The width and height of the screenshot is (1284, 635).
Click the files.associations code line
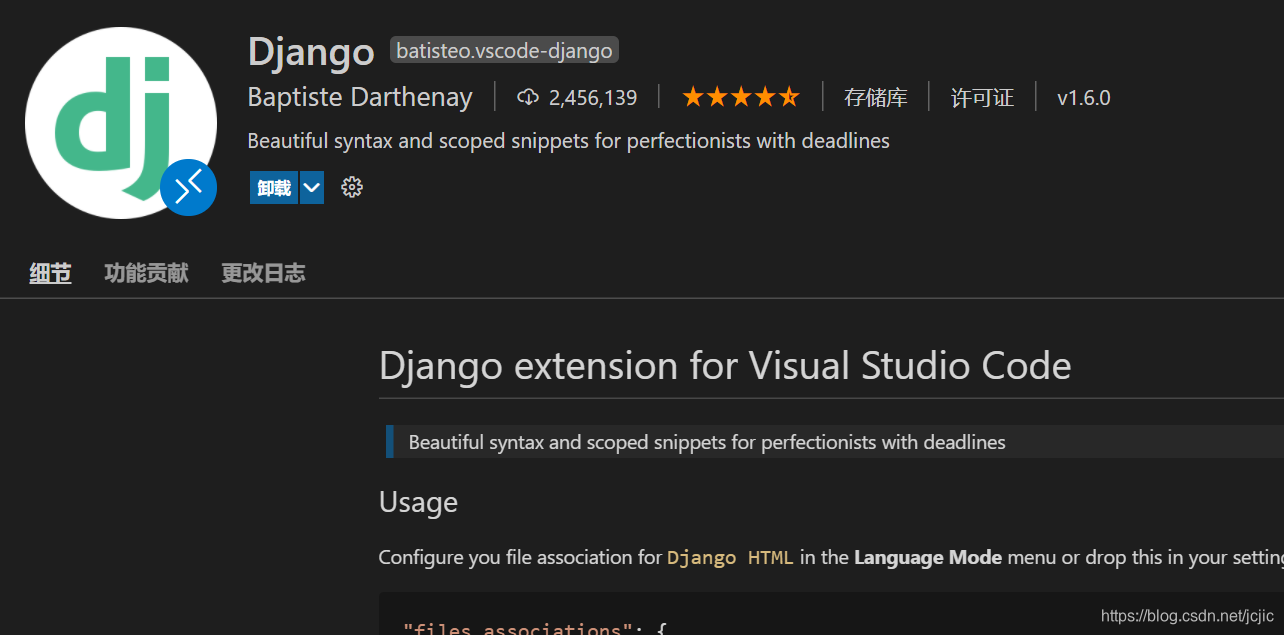click(535, 628)
